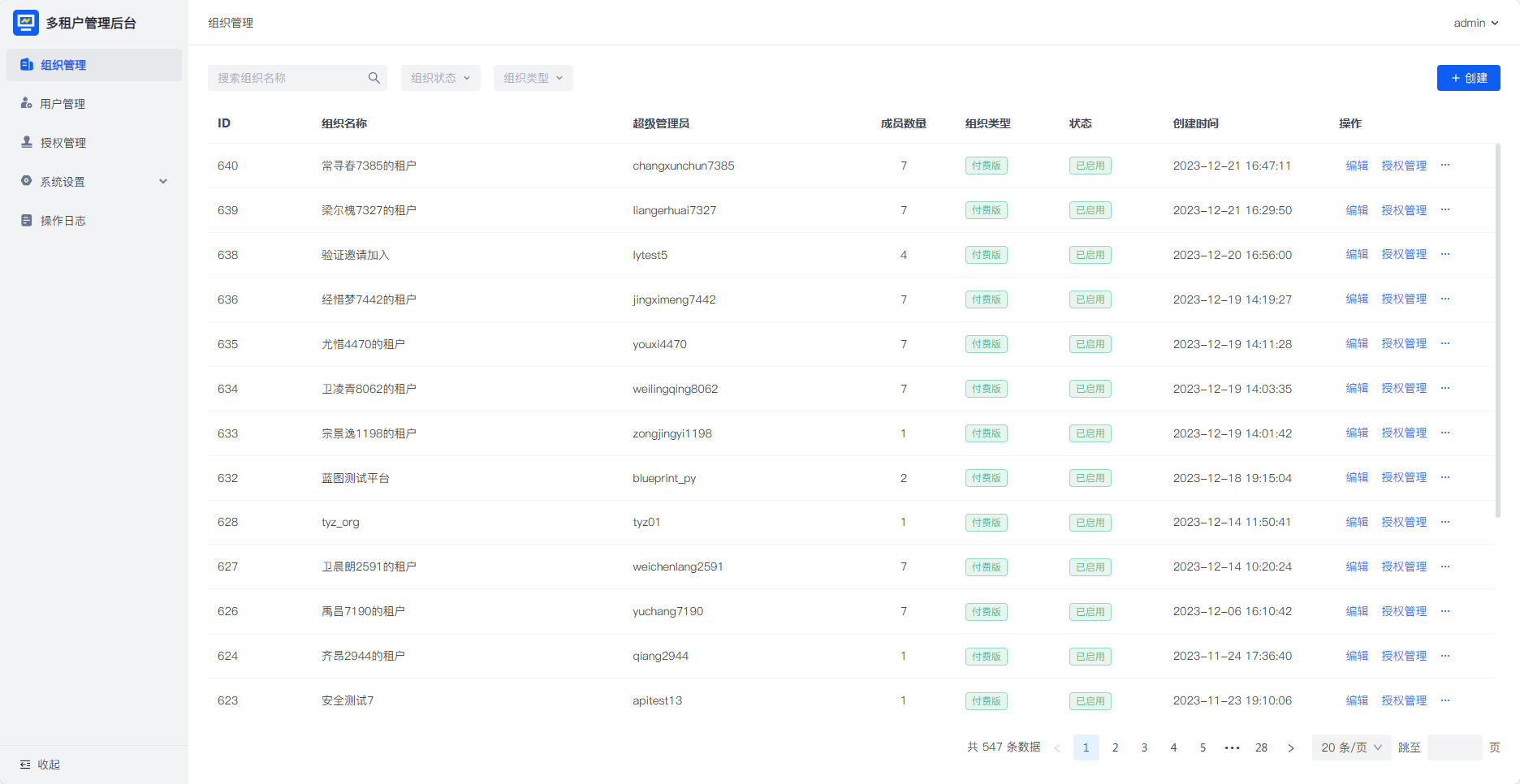Viewport: 1520px width, 784px height.
Task: Click the 成员数量 column header
Action: 903,123
